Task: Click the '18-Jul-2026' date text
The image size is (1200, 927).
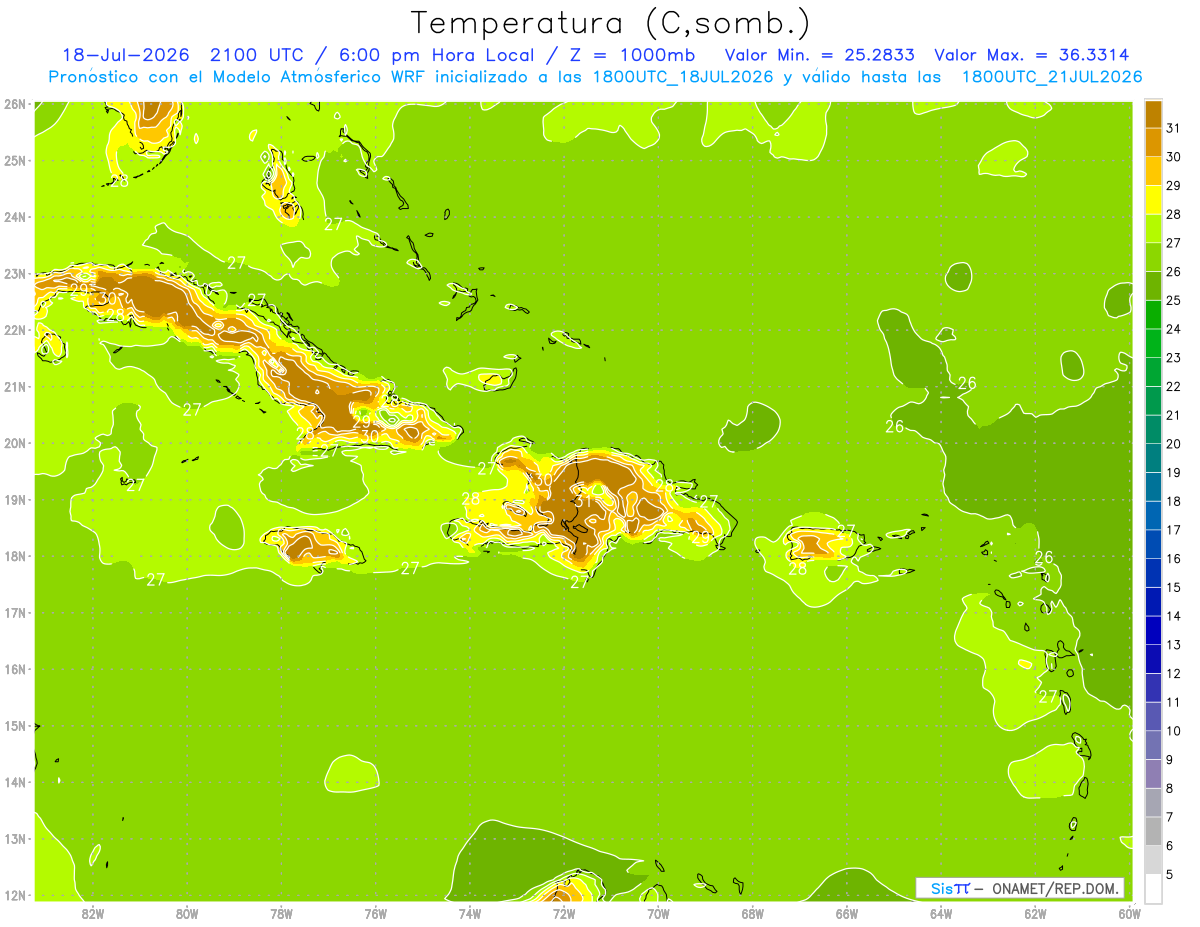Action: click(x=126, y=55)
